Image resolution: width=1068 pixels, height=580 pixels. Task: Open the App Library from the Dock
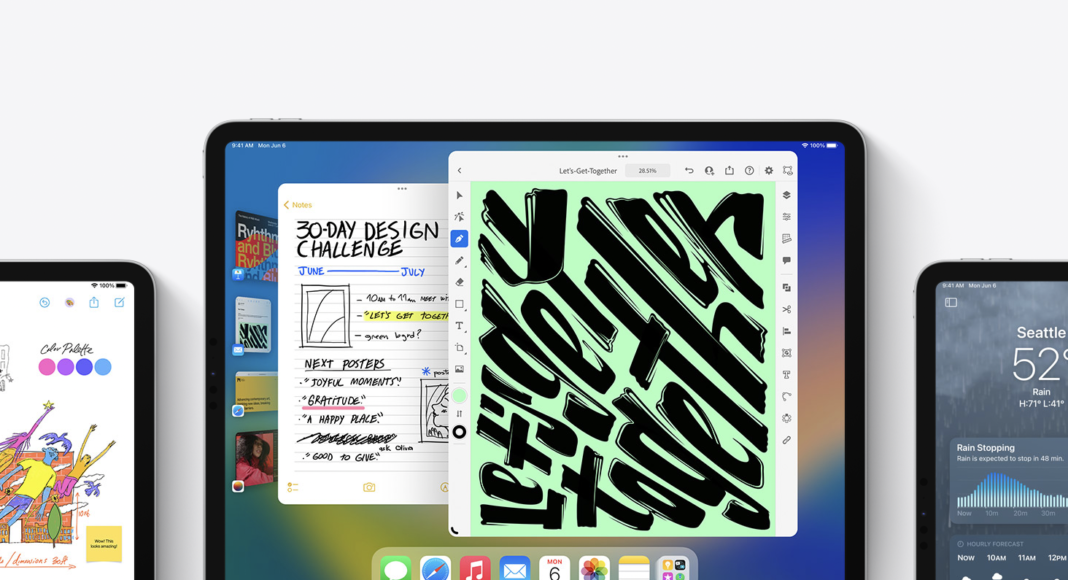(674, 568)
